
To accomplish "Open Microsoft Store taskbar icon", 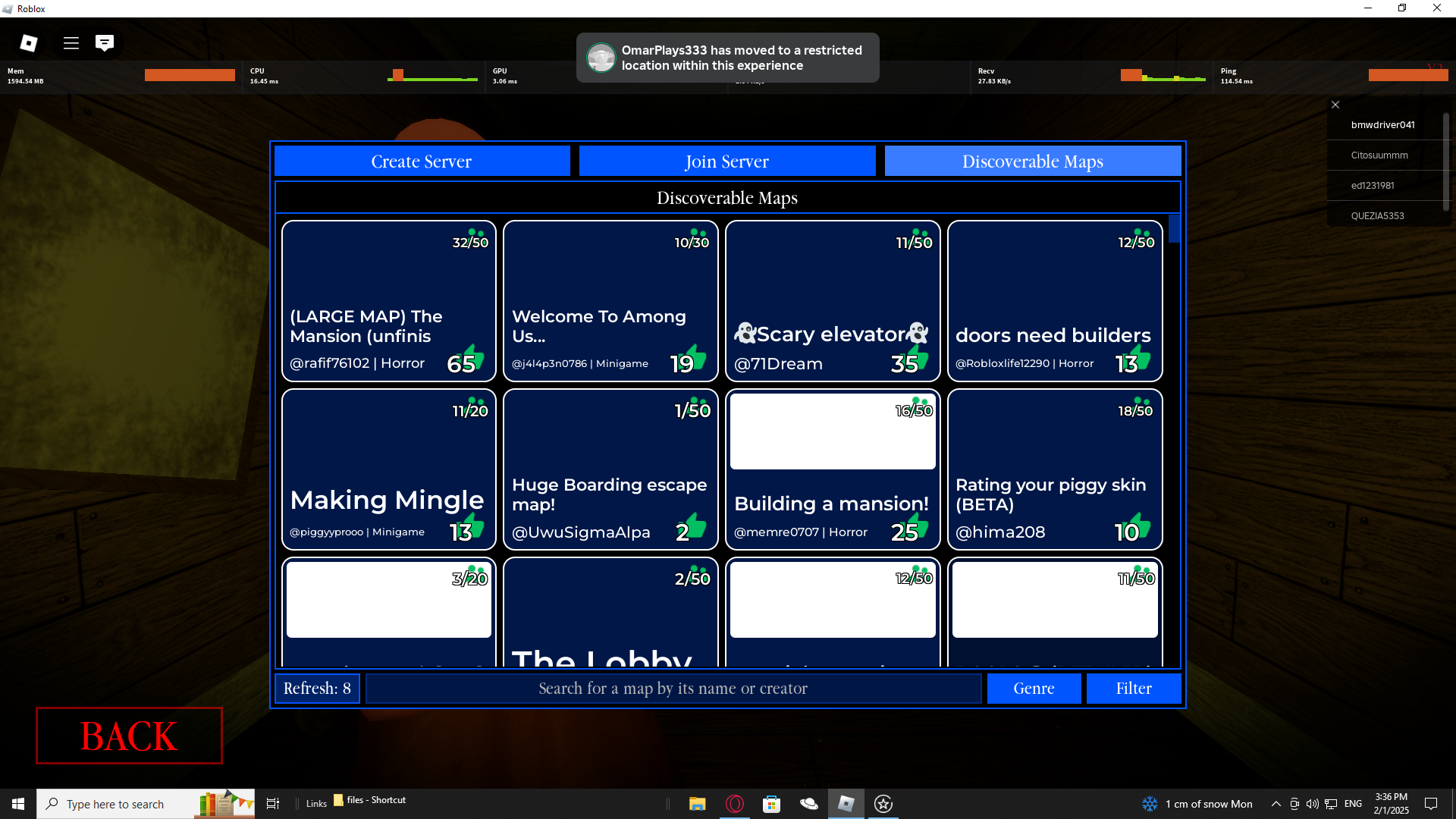I will (771, 804).
